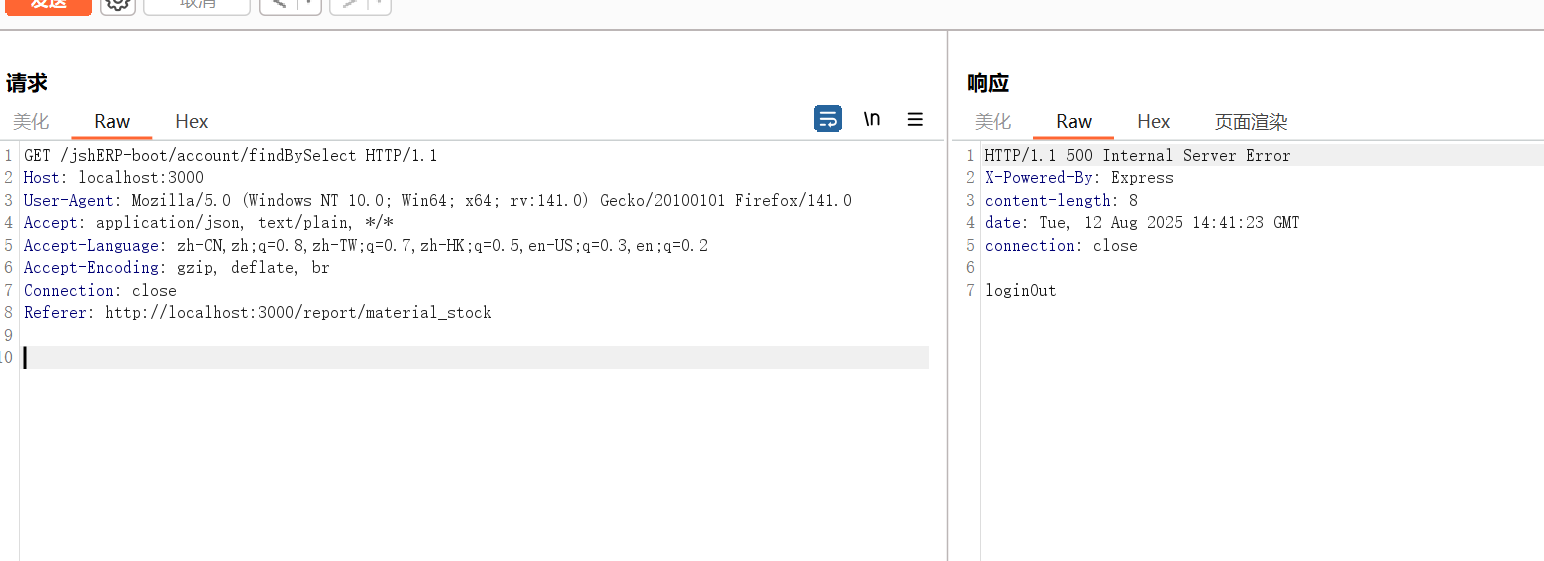Click the divider between request and response panes
The image size is (1544, 561).
(x=947, y=300)
